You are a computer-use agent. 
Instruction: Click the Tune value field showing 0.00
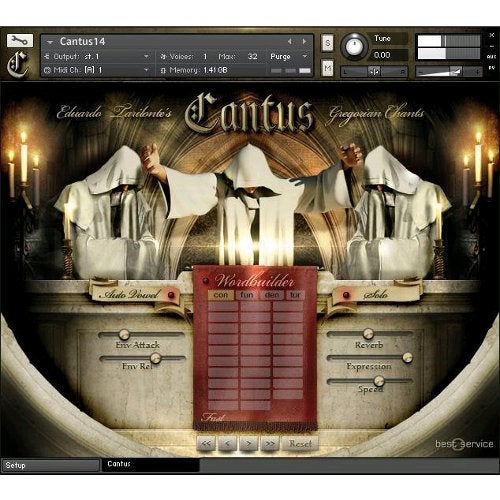point(388,55)
